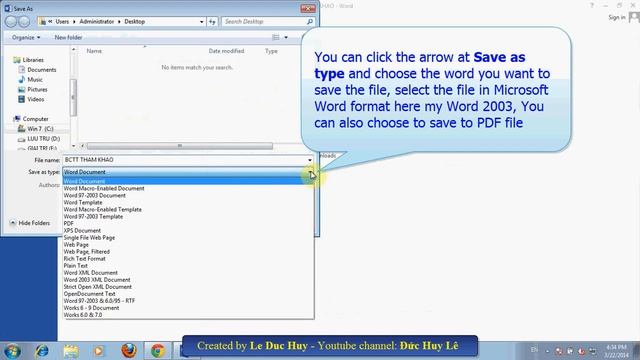Go back with the navigation arrow
Screen dimensions: 640x360
pos(11,22)
